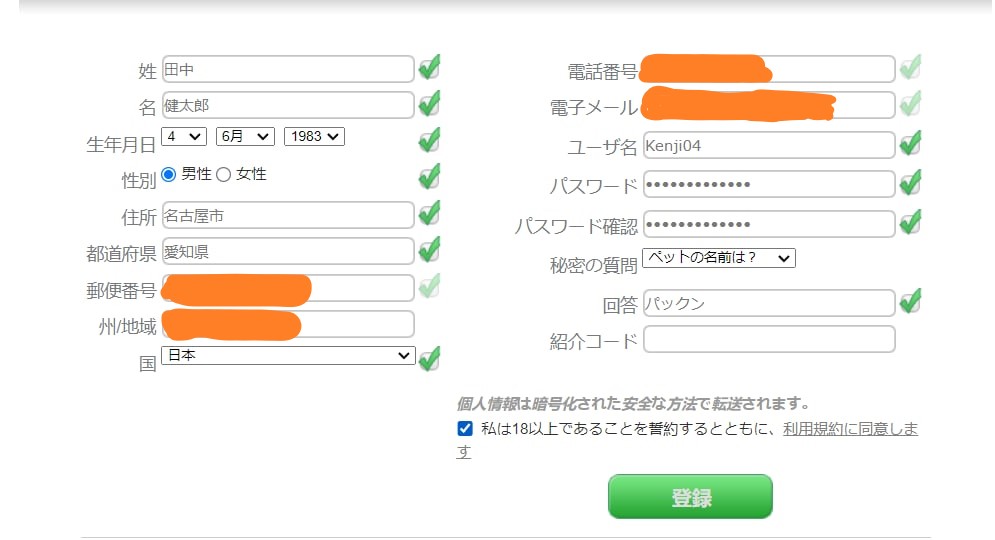Open the 利用規約に同意します link
995x540 pixels.
click(850, 429)
